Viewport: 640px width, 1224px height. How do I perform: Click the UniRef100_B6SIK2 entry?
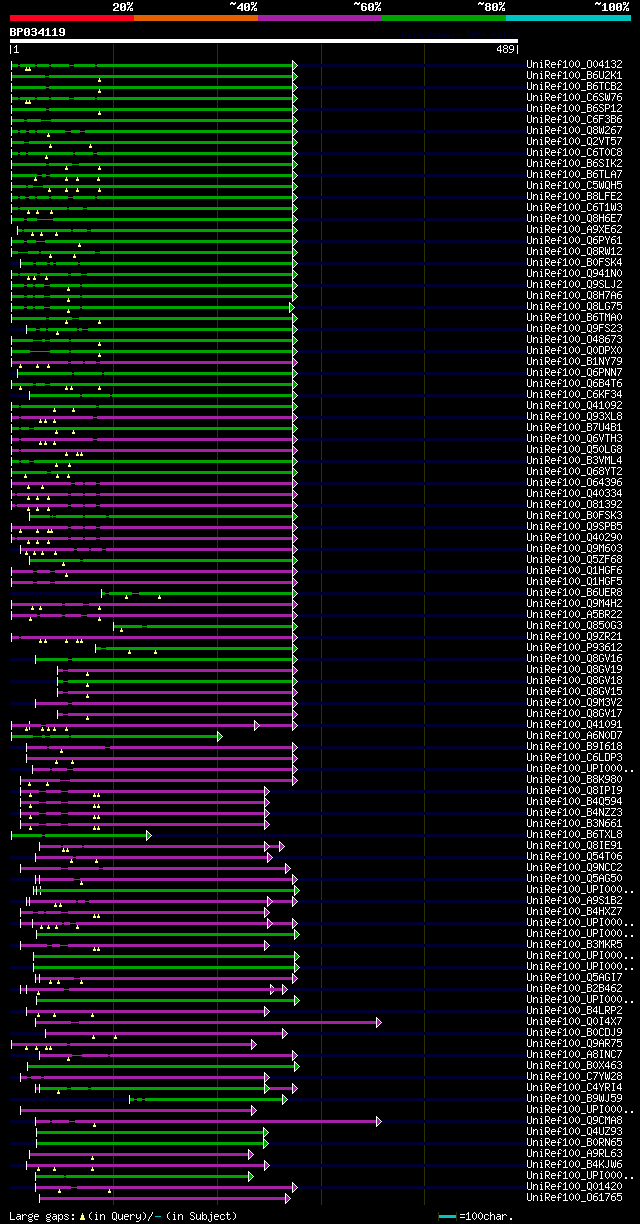[x=574, y=164]
